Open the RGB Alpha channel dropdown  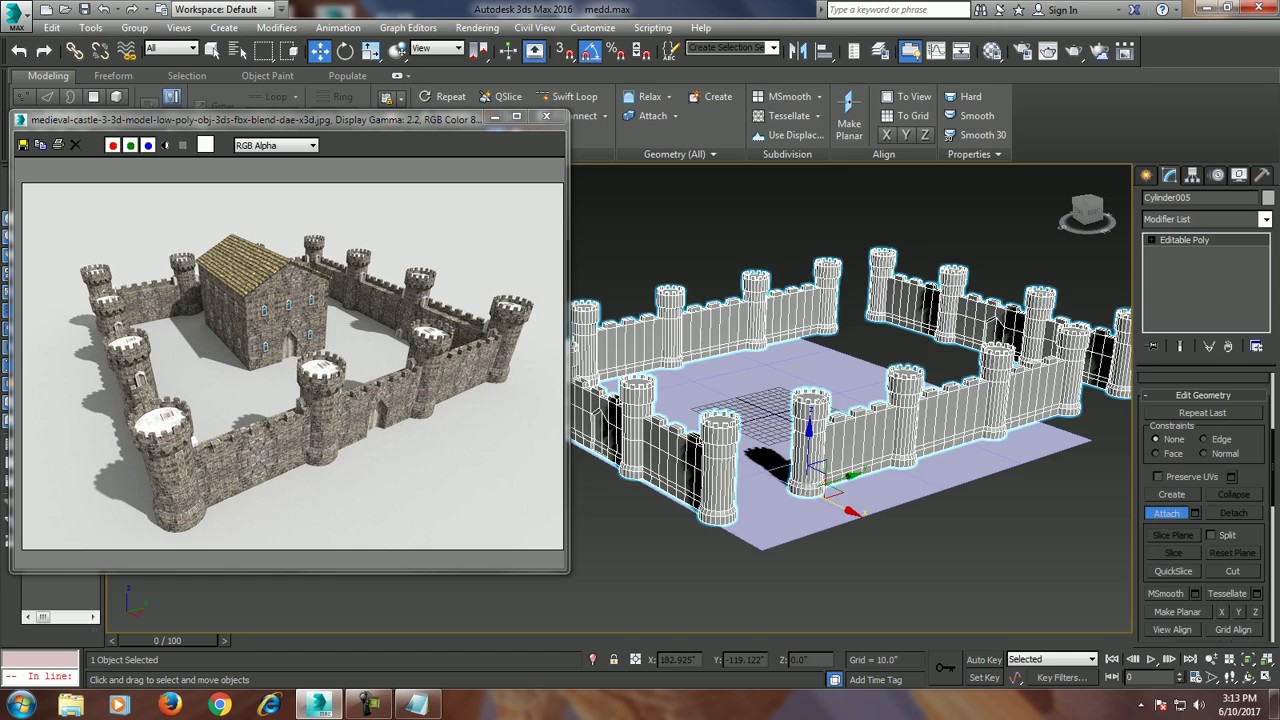276,146
